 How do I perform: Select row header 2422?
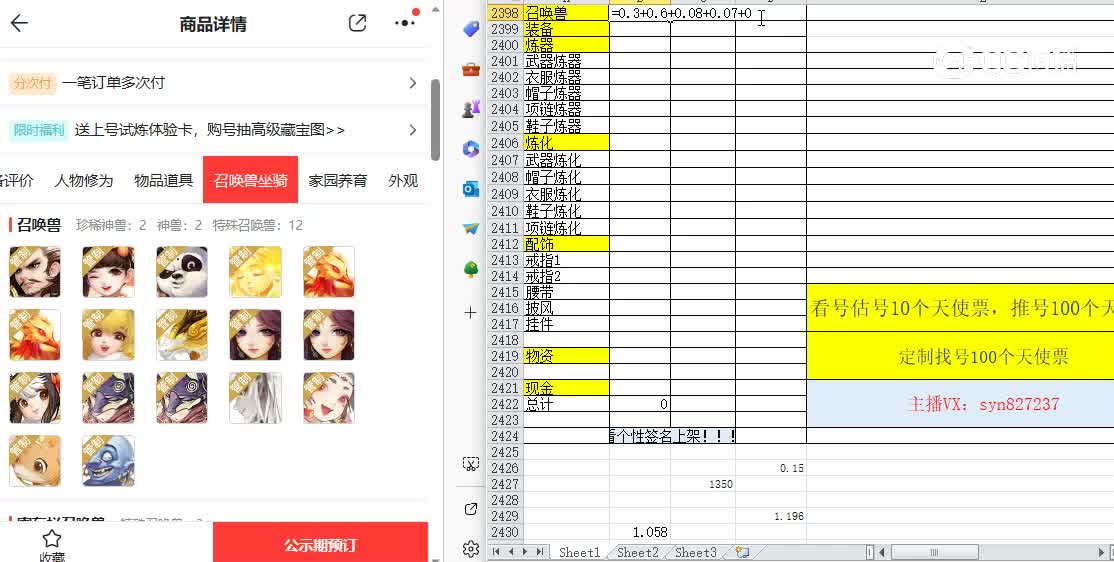(504, 404)
